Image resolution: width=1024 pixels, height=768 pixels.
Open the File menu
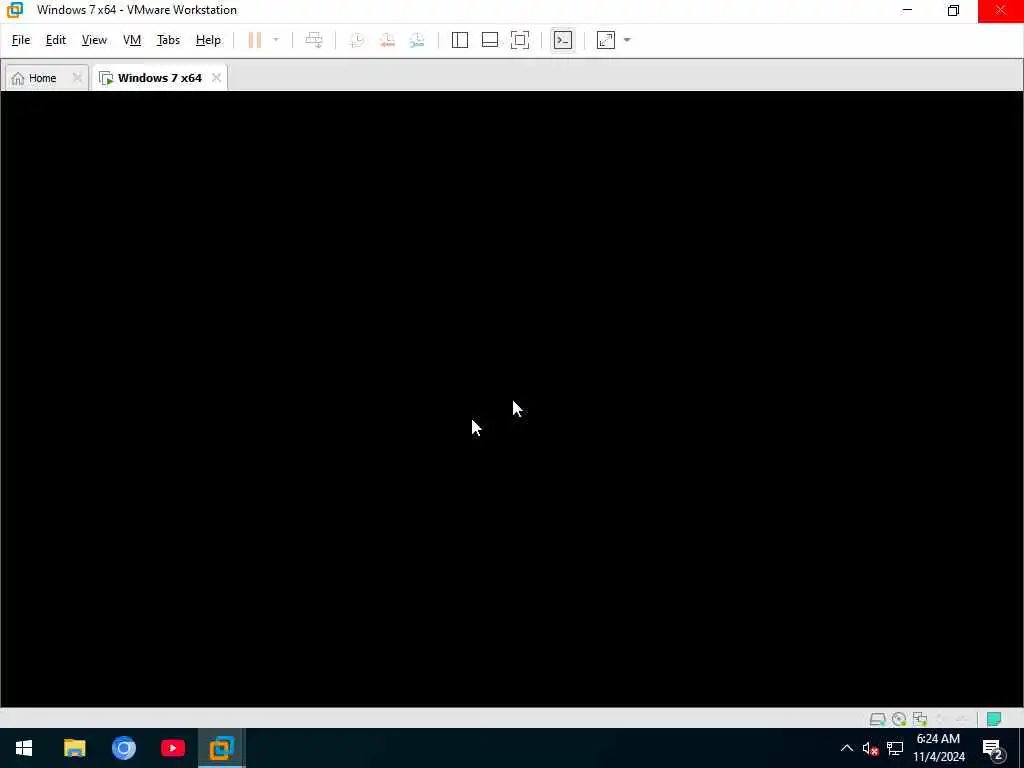pos(21,40)
